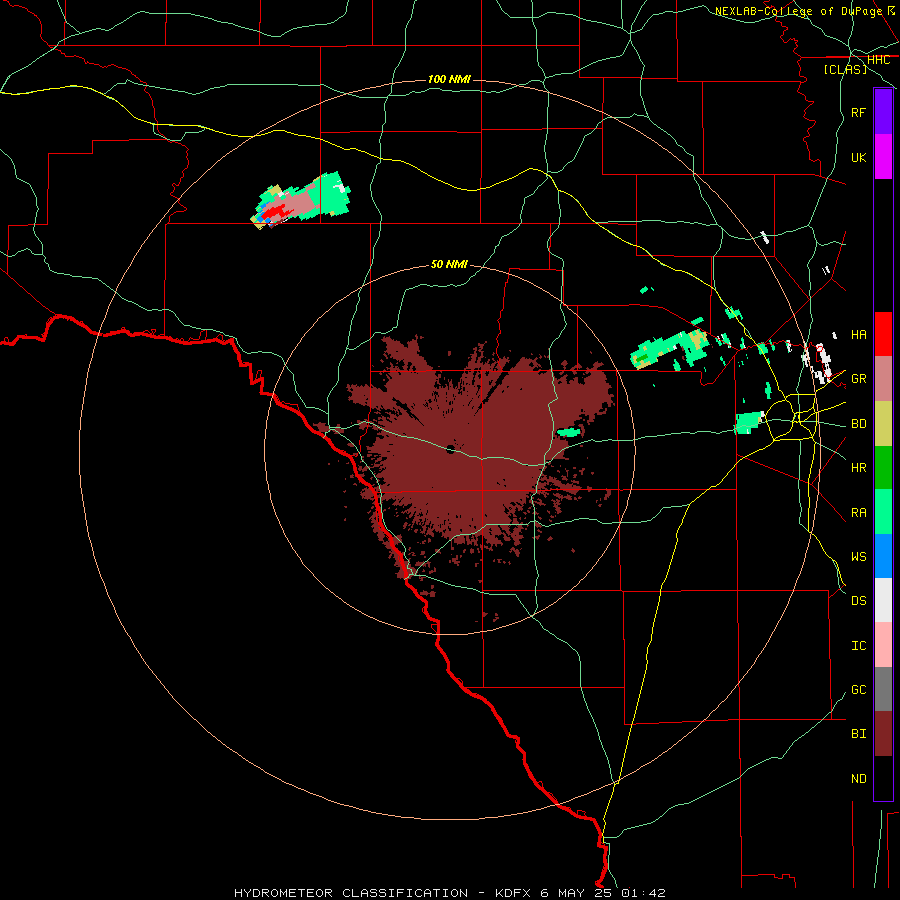Click the DS legend label
Viewport: 900px width, 900px height.
858,601
